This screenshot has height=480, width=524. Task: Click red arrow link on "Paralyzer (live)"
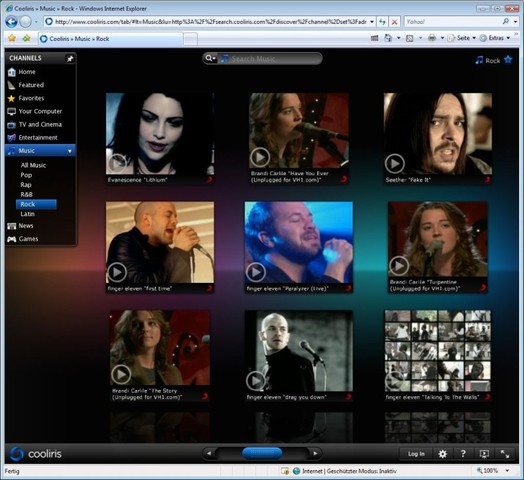[348, 288]
